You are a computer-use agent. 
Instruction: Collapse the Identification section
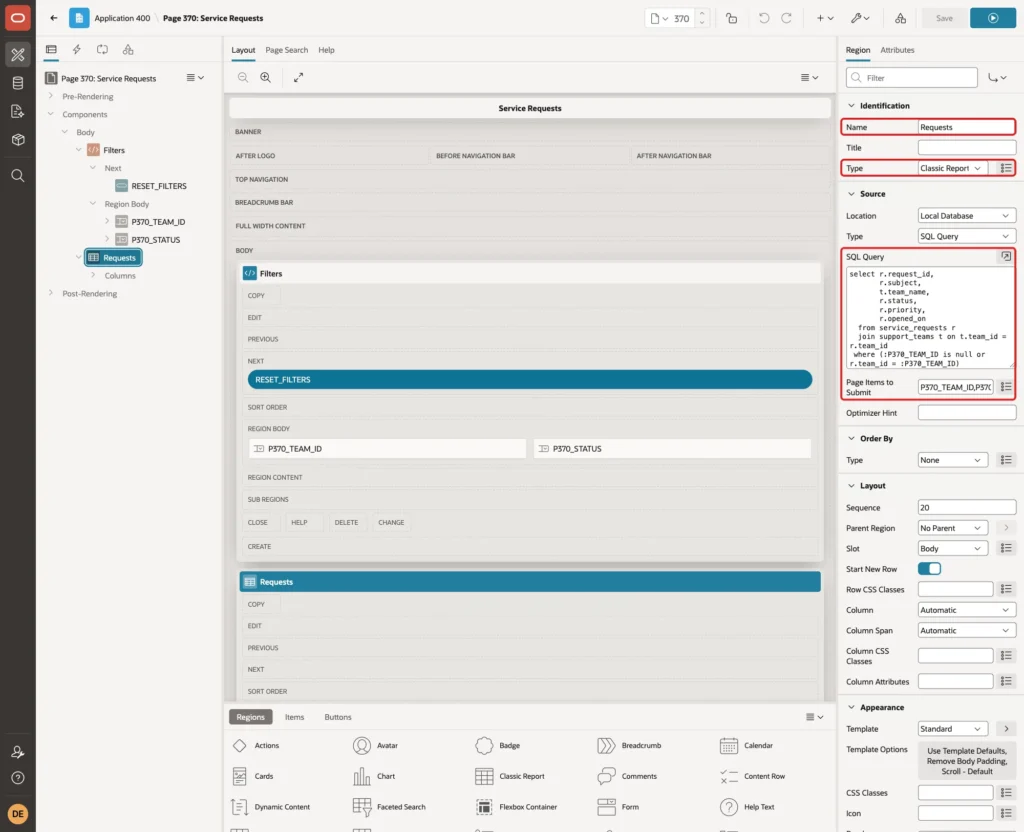[851, 106]
